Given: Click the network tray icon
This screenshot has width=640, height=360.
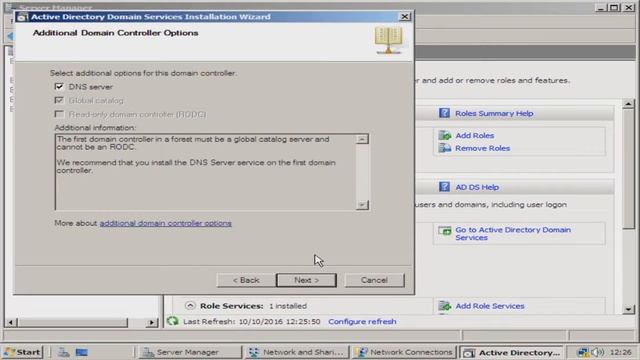Looking at the screenshot, I should pyautogui.click(x=584, y=352).
